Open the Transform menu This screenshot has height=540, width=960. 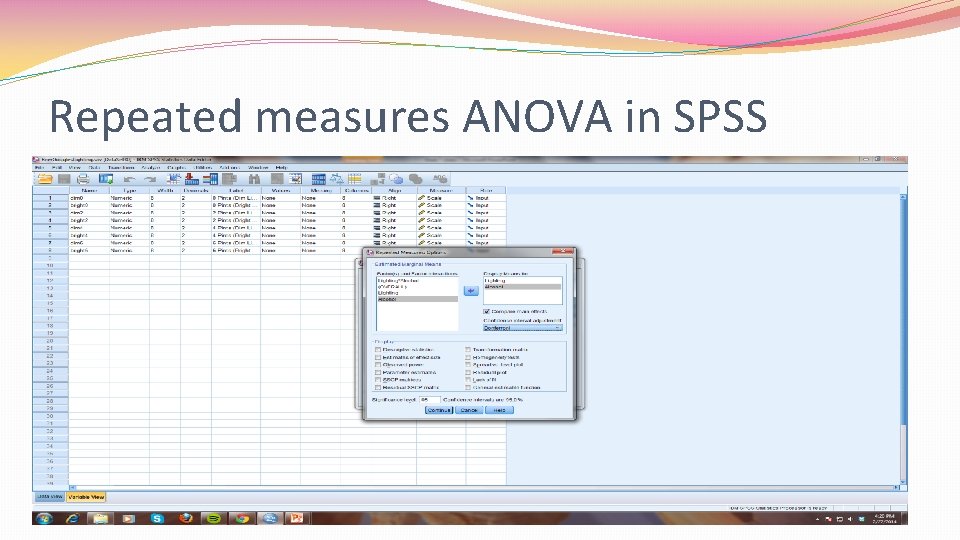pyautogui.click(x=121, y=167)
